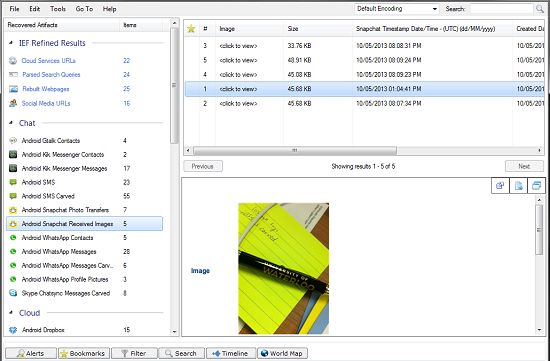
Task: Open the Filter tab
Action: click(x=134, y=353)
